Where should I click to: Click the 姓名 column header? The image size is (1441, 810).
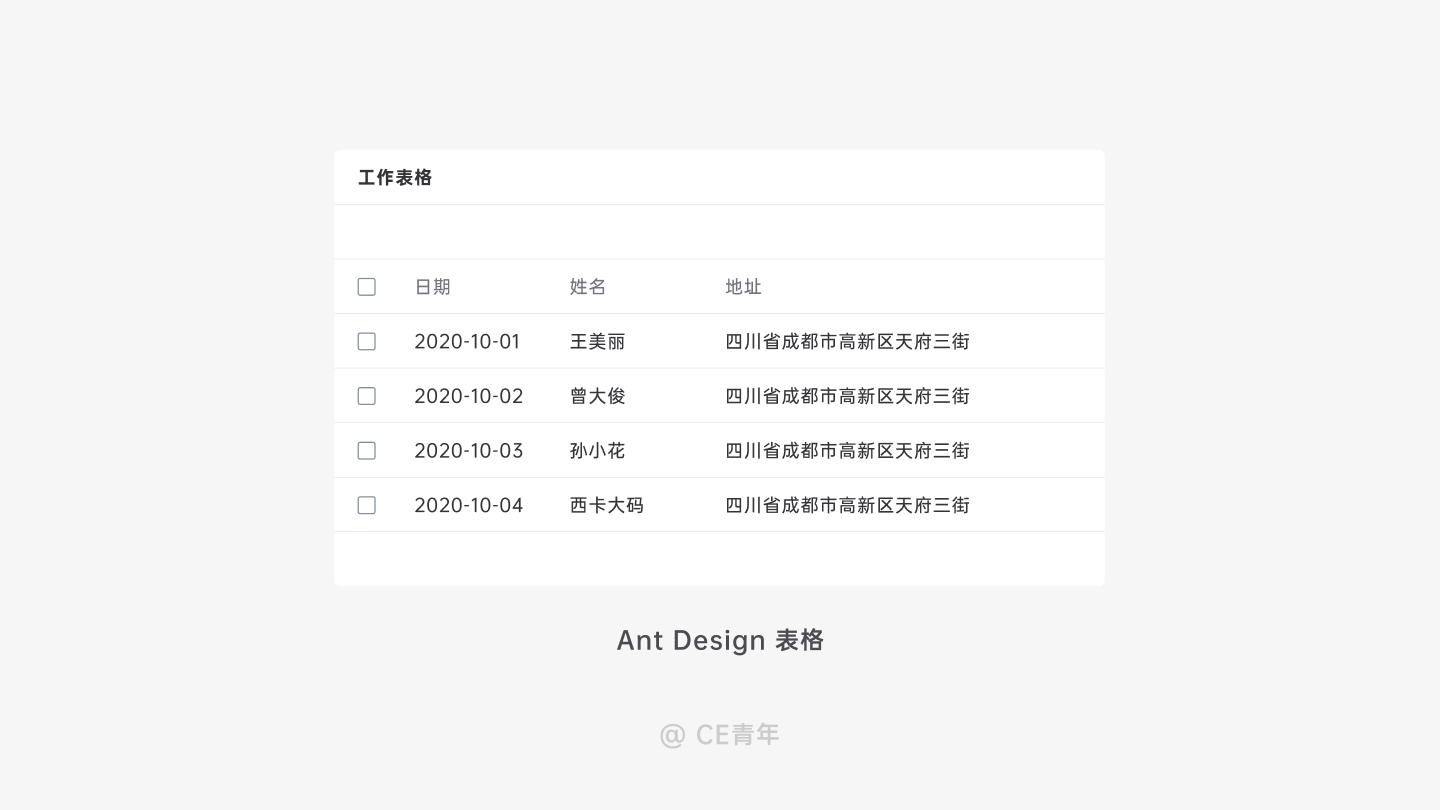pos(587,287)
